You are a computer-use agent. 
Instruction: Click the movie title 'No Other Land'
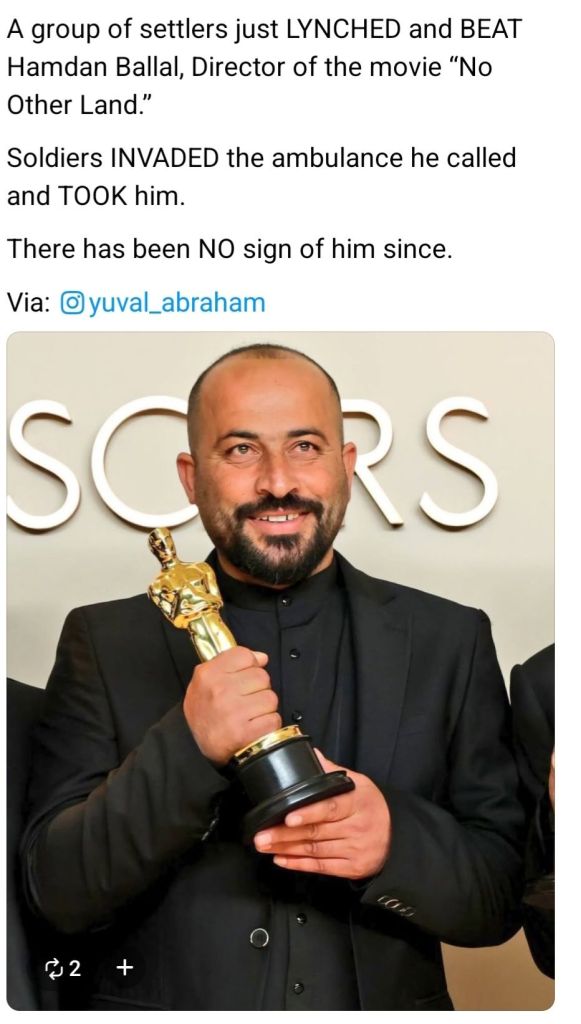click(249, 86)
